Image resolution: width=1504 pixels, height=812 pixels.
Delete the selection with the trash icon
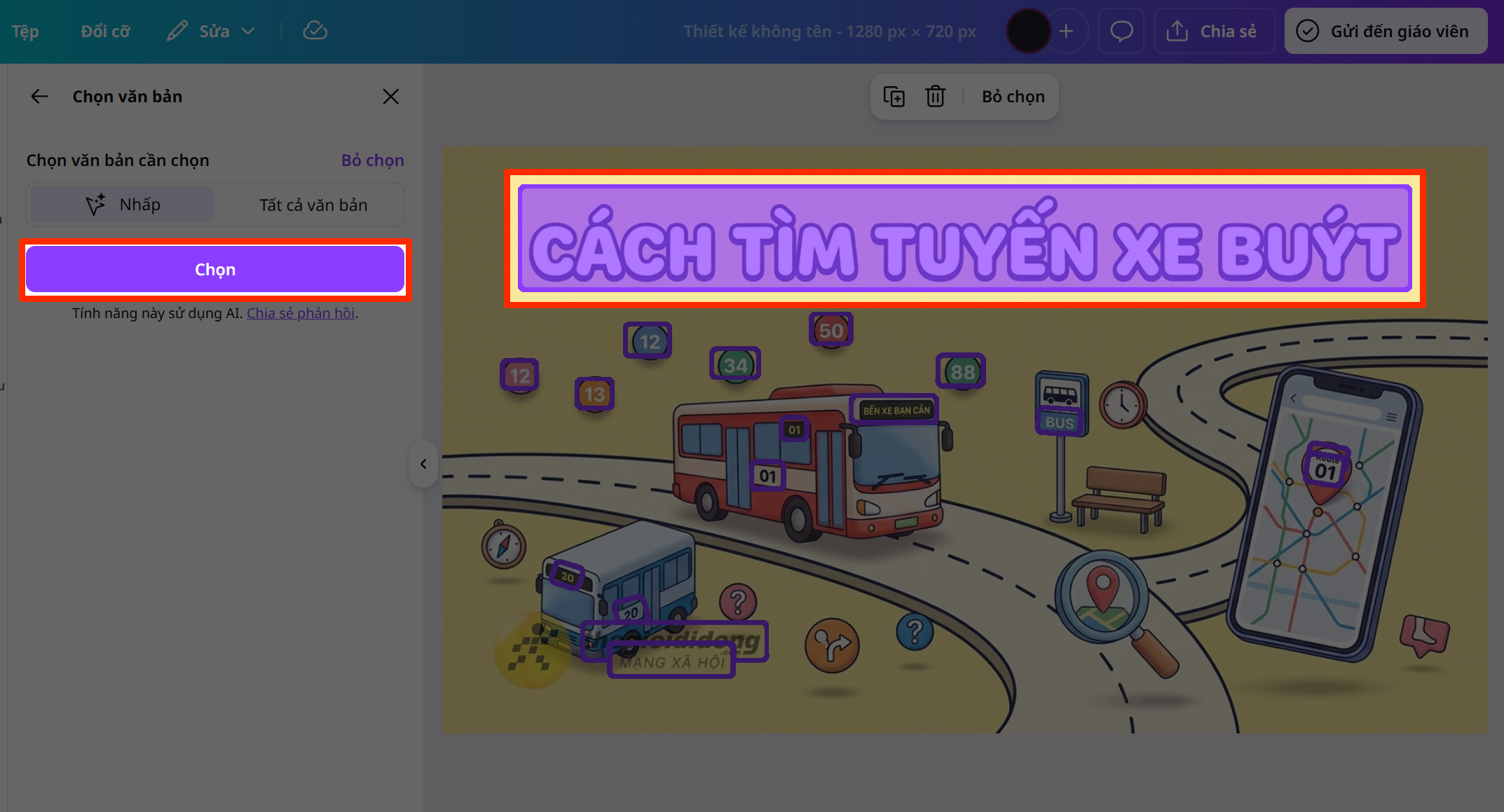[935, 96]
